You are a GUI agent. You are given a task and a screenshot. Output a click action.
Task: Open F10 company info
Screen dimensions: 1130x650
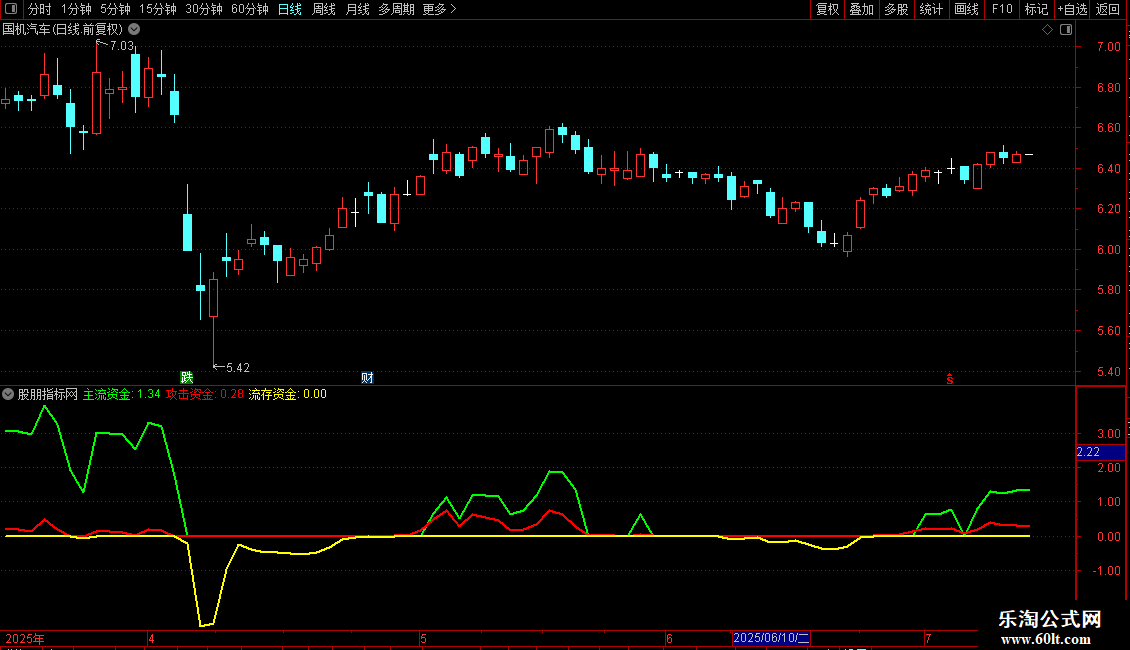point(1002,9)
